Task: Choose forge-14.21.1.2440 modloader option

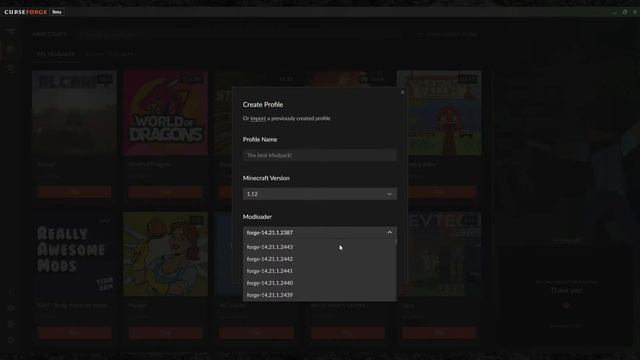Action: point(319,283)
